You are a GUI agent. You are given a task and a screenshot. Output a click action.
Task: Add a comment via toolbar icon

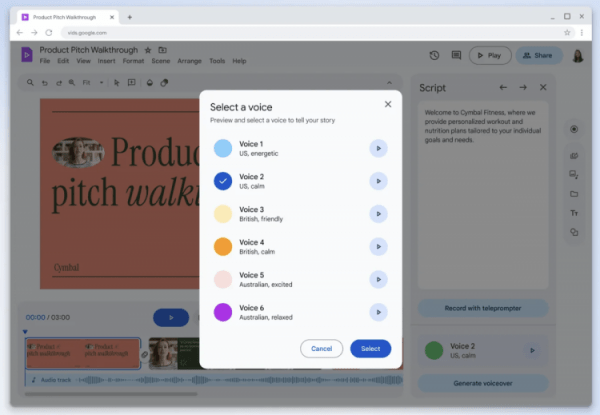[x=131, y=83]
